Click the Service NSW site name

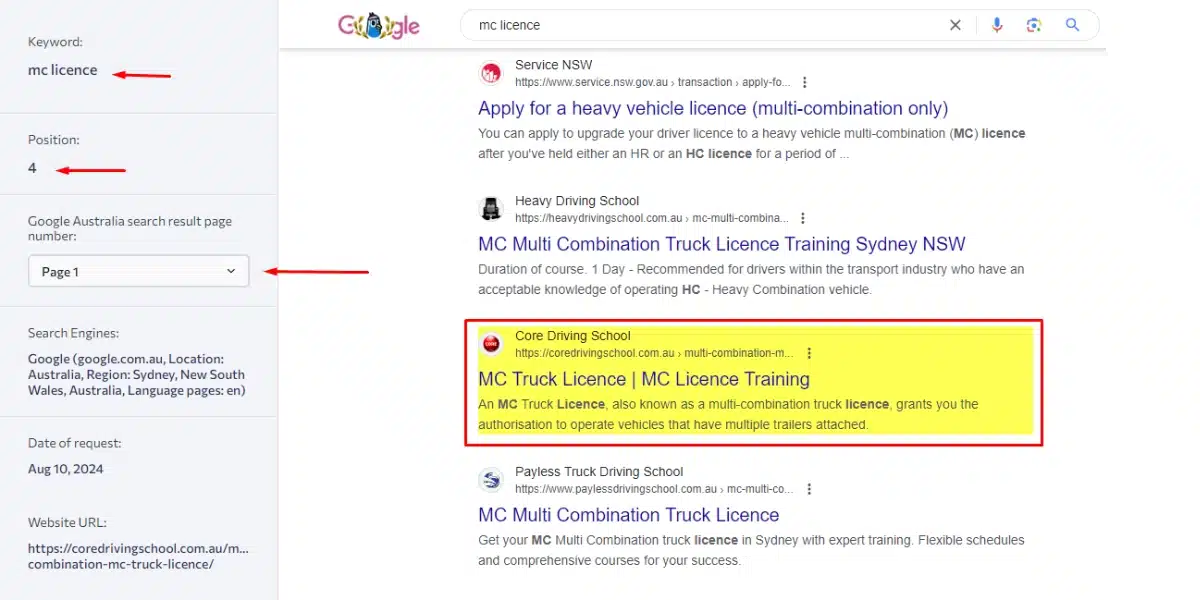coord(554,65)
